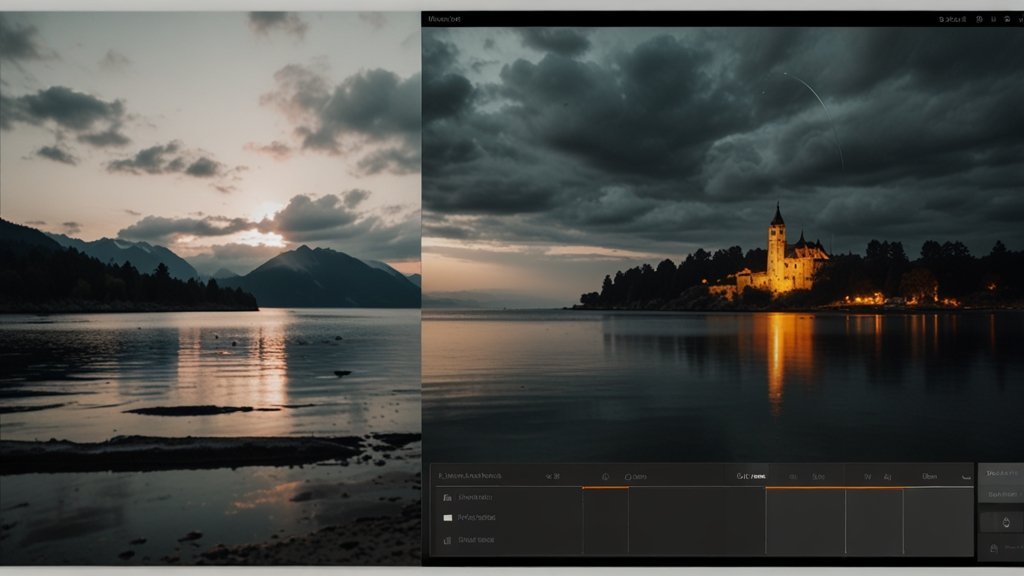Viewport: 1024px width, 576px height.
Task: Click the white rectangle icon in the second panel row
Action: (x=447, y=518)
